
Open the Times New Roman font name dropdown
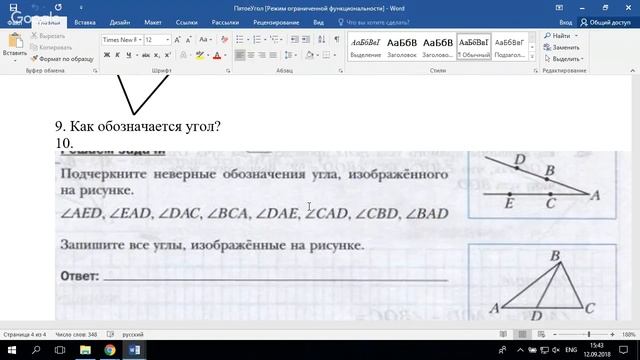tap(140, 40)
